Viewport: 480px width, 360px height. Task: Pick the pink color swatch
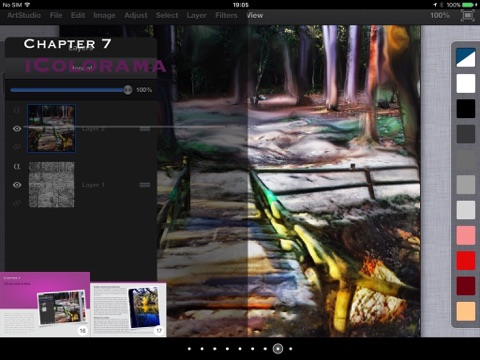466,235
